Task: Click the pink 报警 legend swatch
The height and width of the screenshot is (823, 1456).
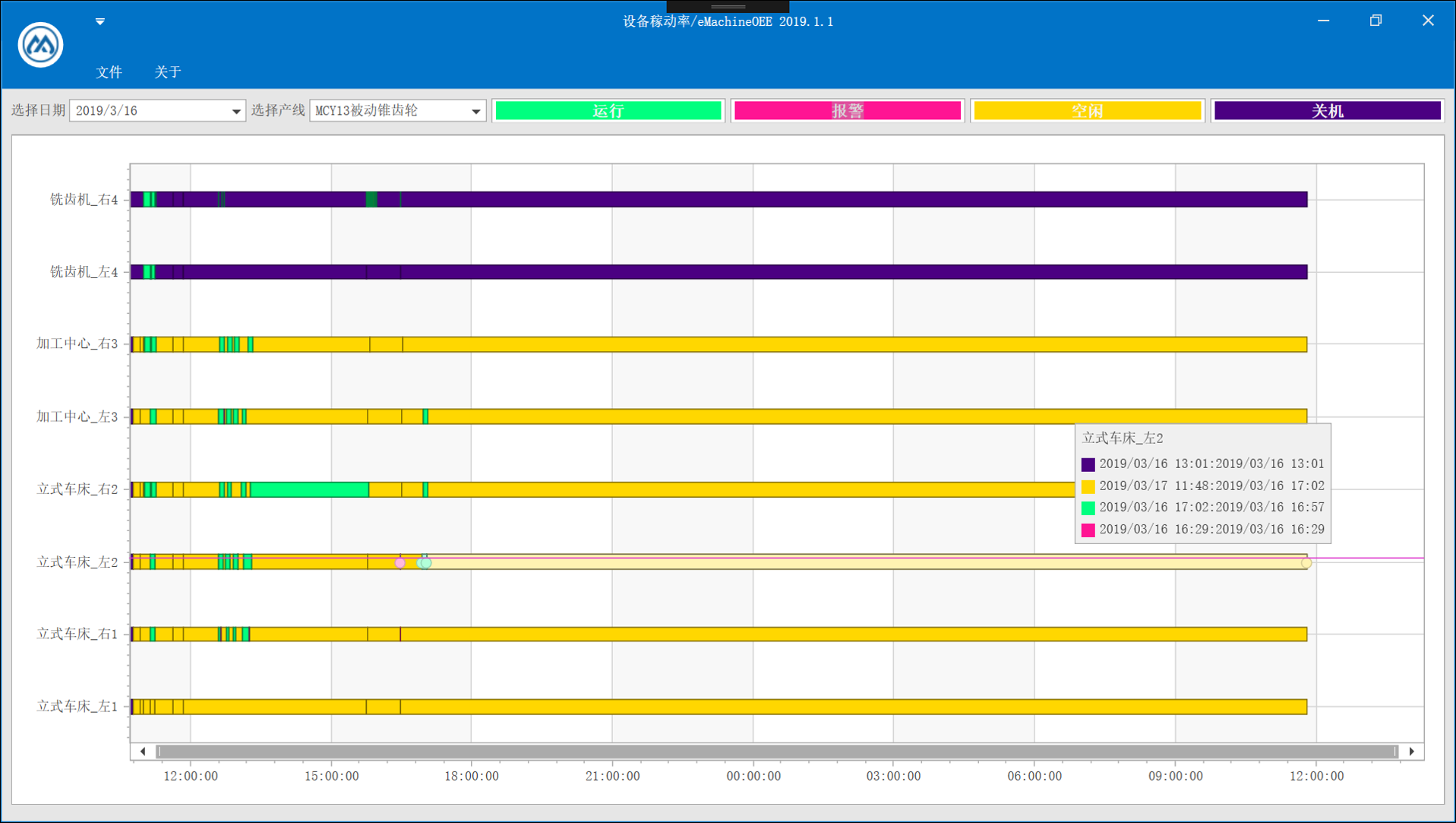Action: point(848,111)
